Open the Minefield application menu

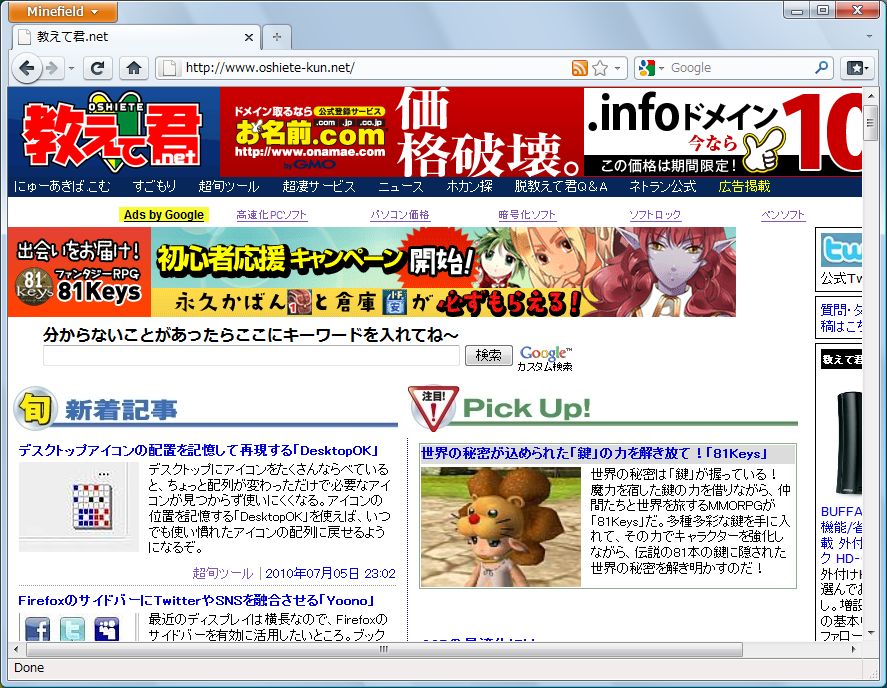(63, 11)
